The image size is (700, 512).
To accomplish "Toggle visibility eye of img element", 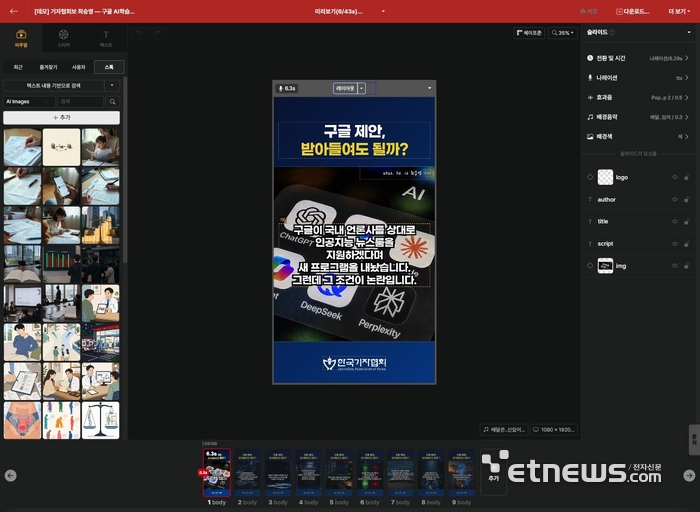I will click(x=675, y=266).
